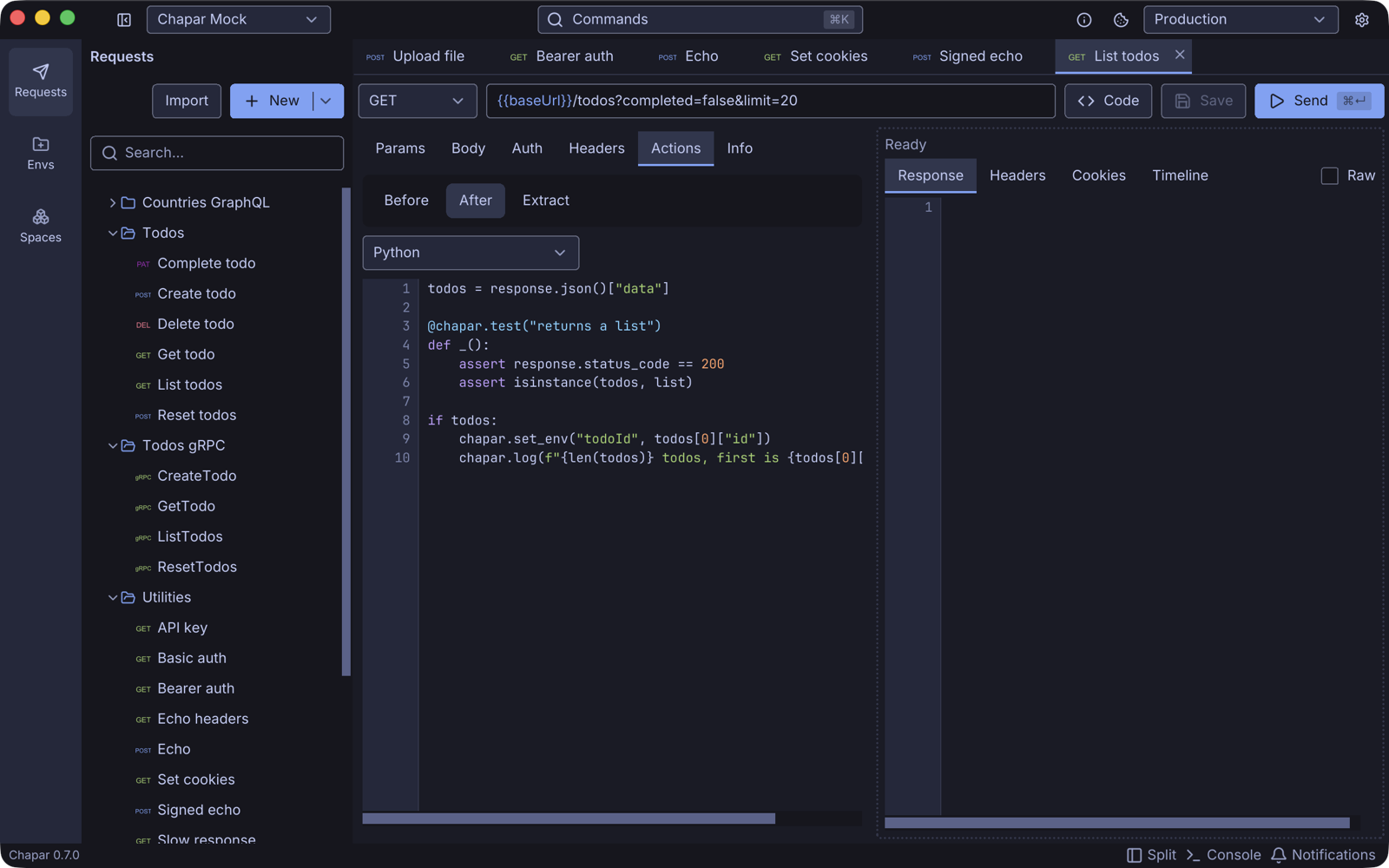The height and width of the screenshot is (868, 1389).
Task: Click the URL input field
Action: [771, 101]
